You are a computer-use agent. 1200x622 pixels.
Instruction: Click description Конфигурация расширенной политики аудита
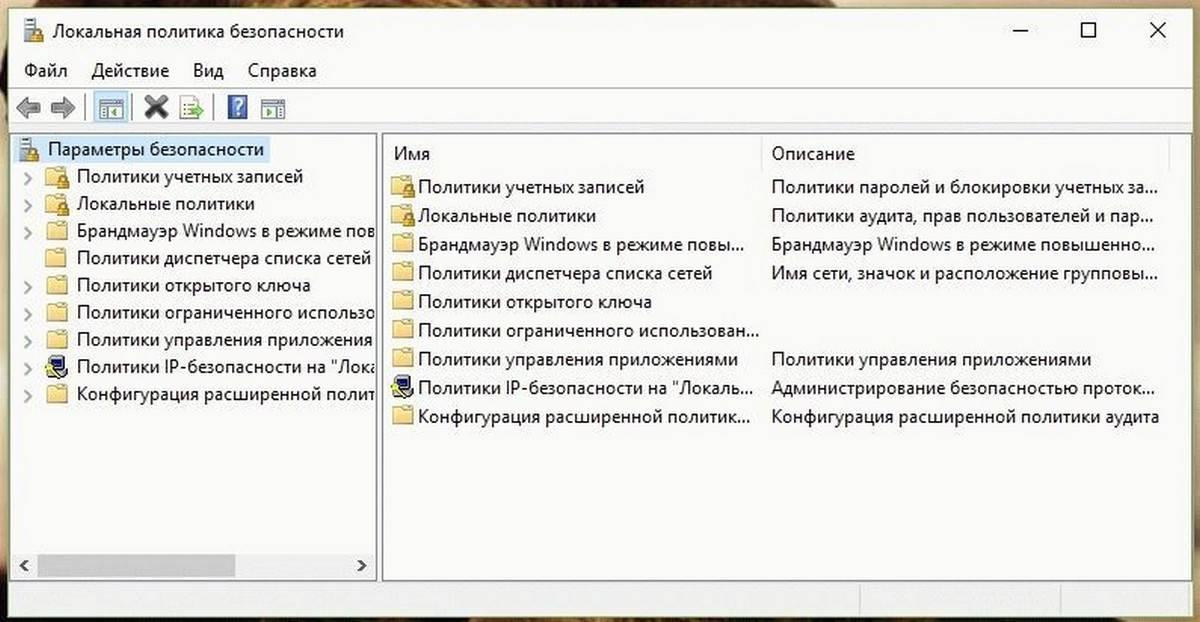[x=965, y=417]
